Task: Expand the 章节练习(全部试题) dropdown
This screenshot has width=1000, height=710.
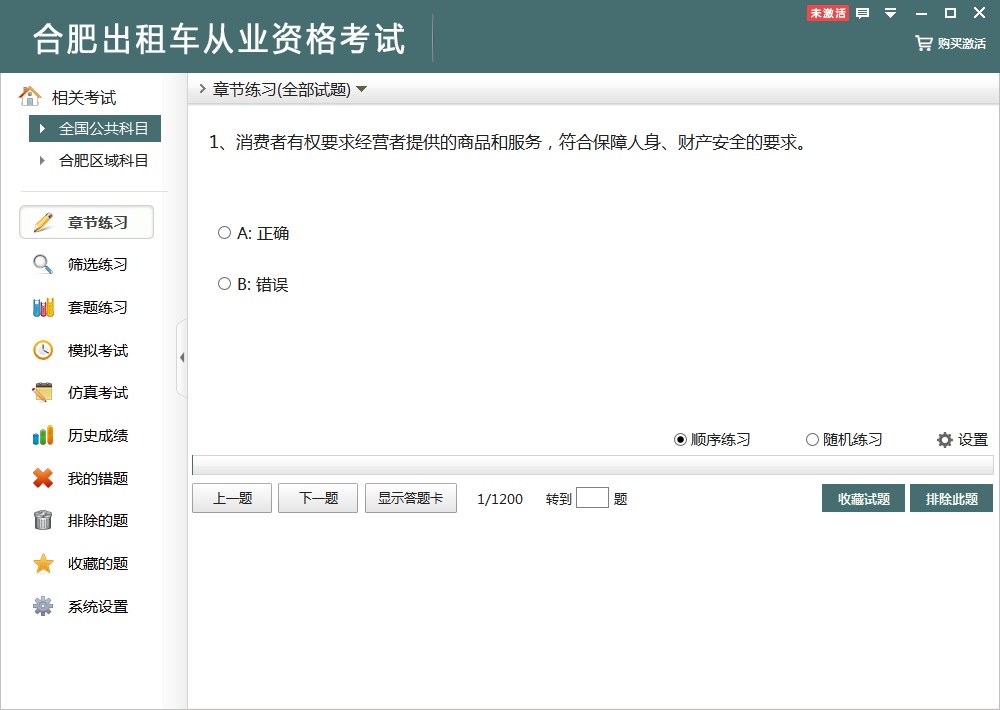Action: tap(361, 89)
